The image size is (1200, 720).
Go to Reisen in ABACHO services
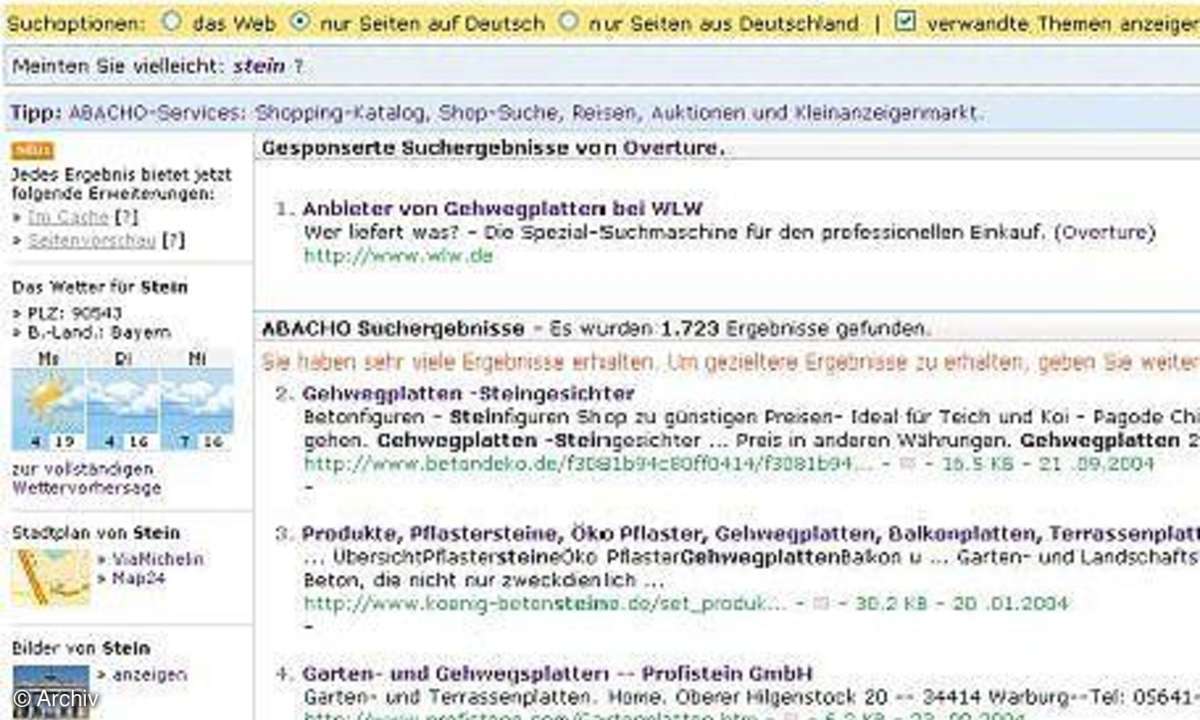point(606,113)
